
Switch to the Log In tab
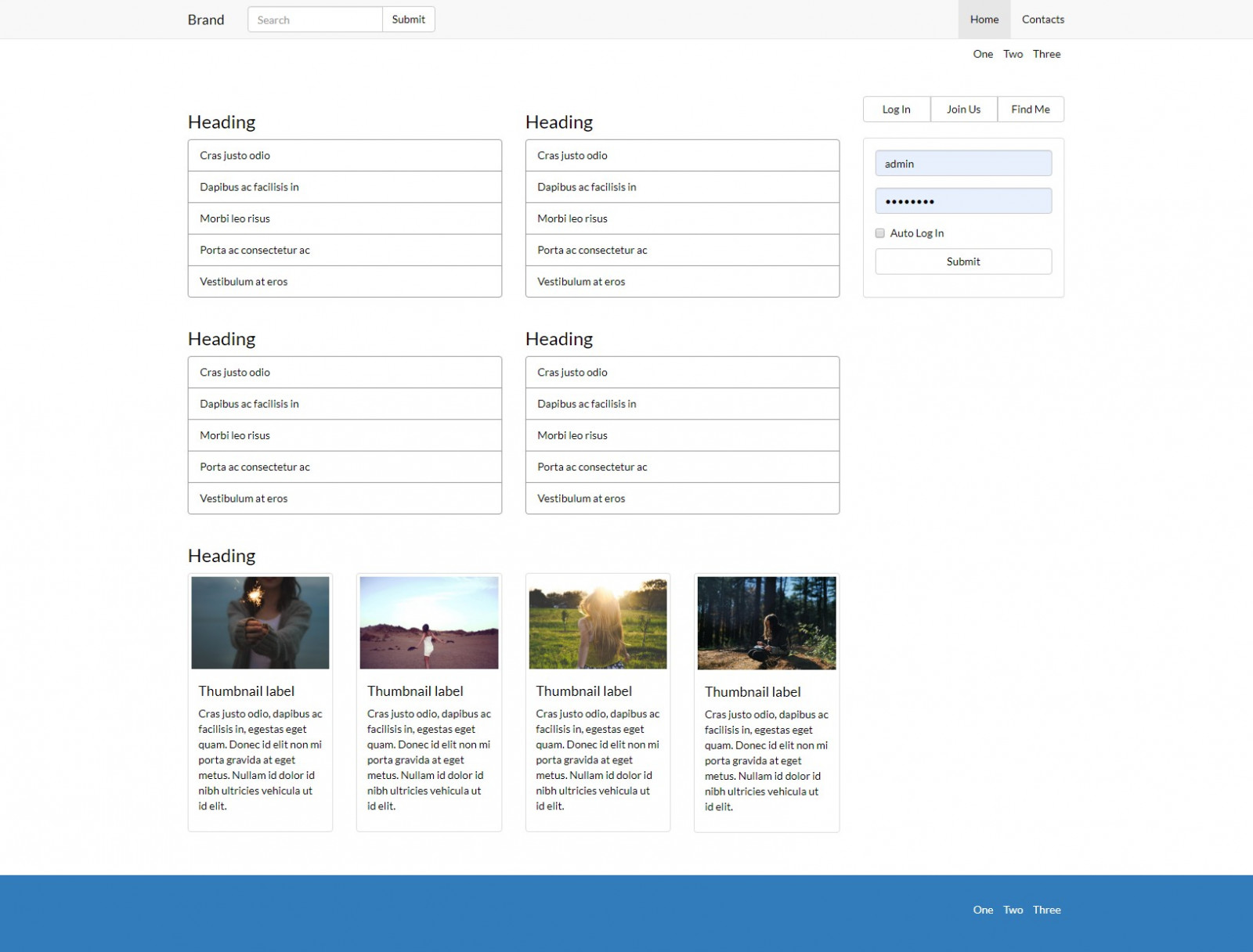[x=896, y=110]
